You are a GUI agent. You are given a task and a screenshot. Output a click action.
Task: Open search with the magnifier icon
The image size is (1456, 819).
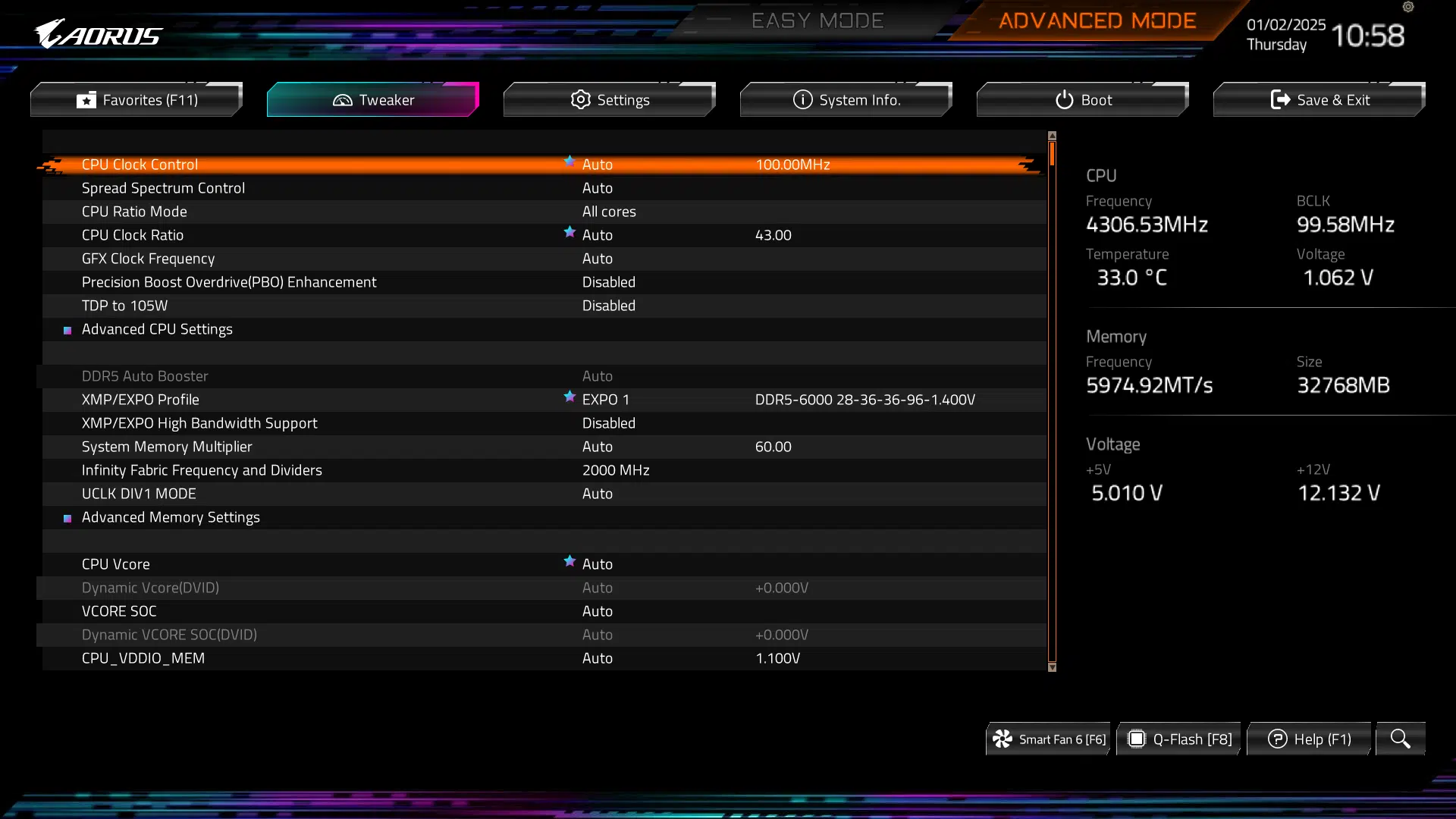point(1401,739)
